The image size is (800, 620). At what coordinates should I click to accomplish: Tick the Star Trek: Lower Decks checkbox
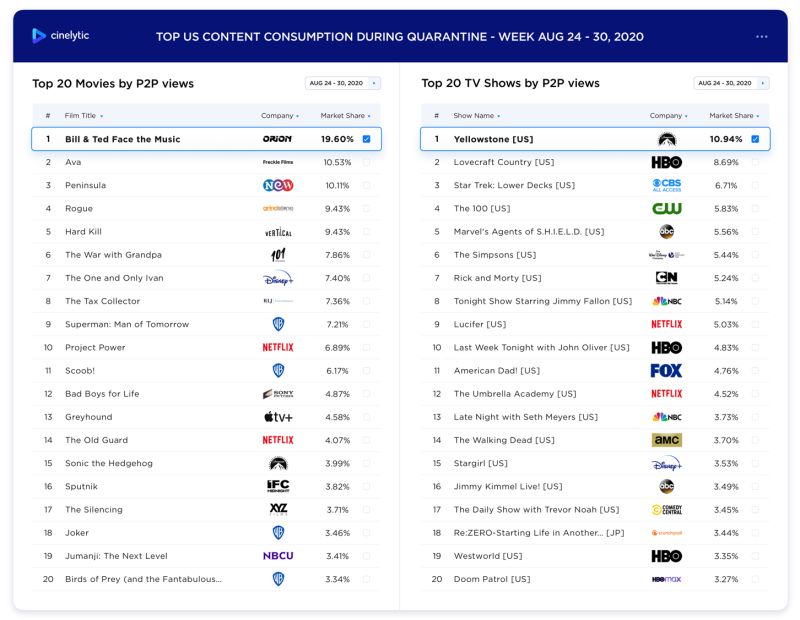pyautogui.click(x=755, y=185)
